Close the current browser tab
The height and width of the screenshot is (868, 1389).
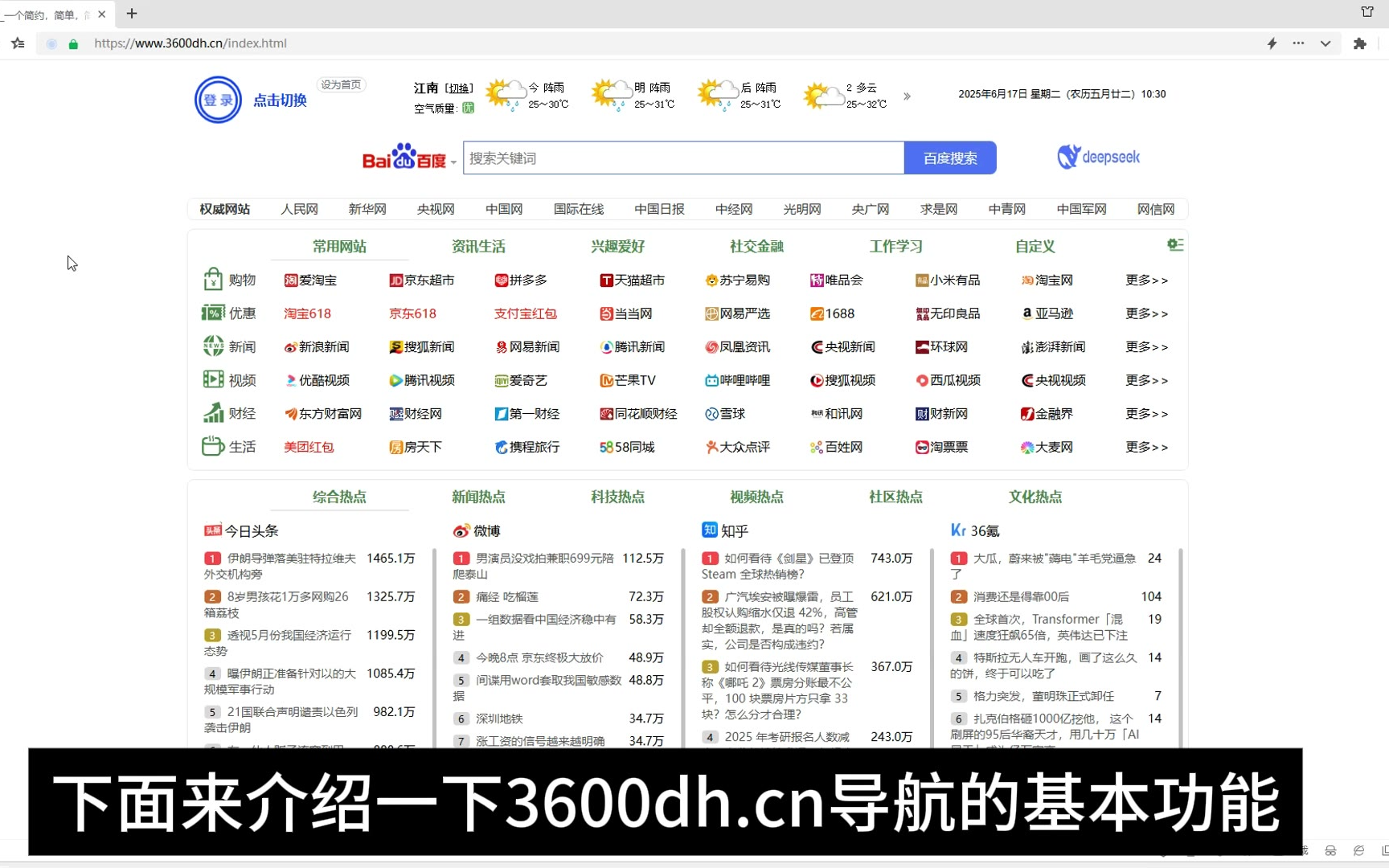click(101, 14)
